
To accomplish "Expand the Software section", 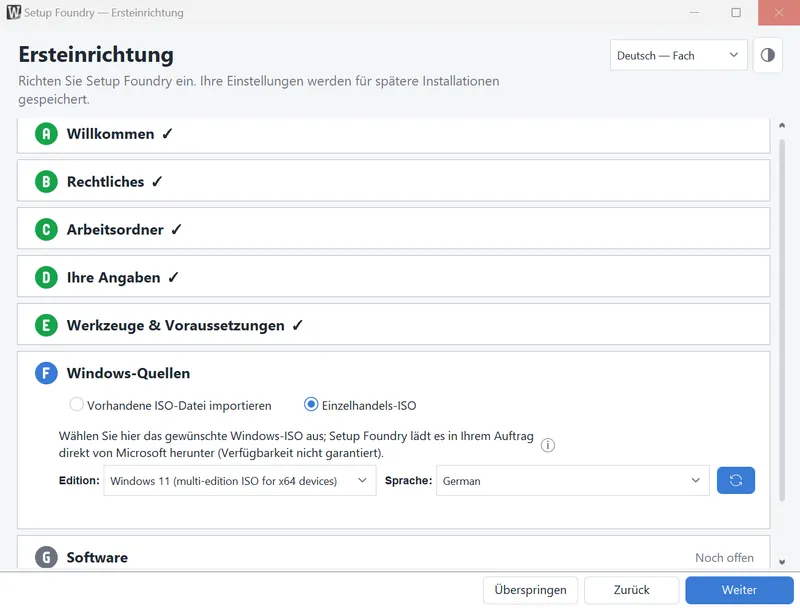I will 393,553.
